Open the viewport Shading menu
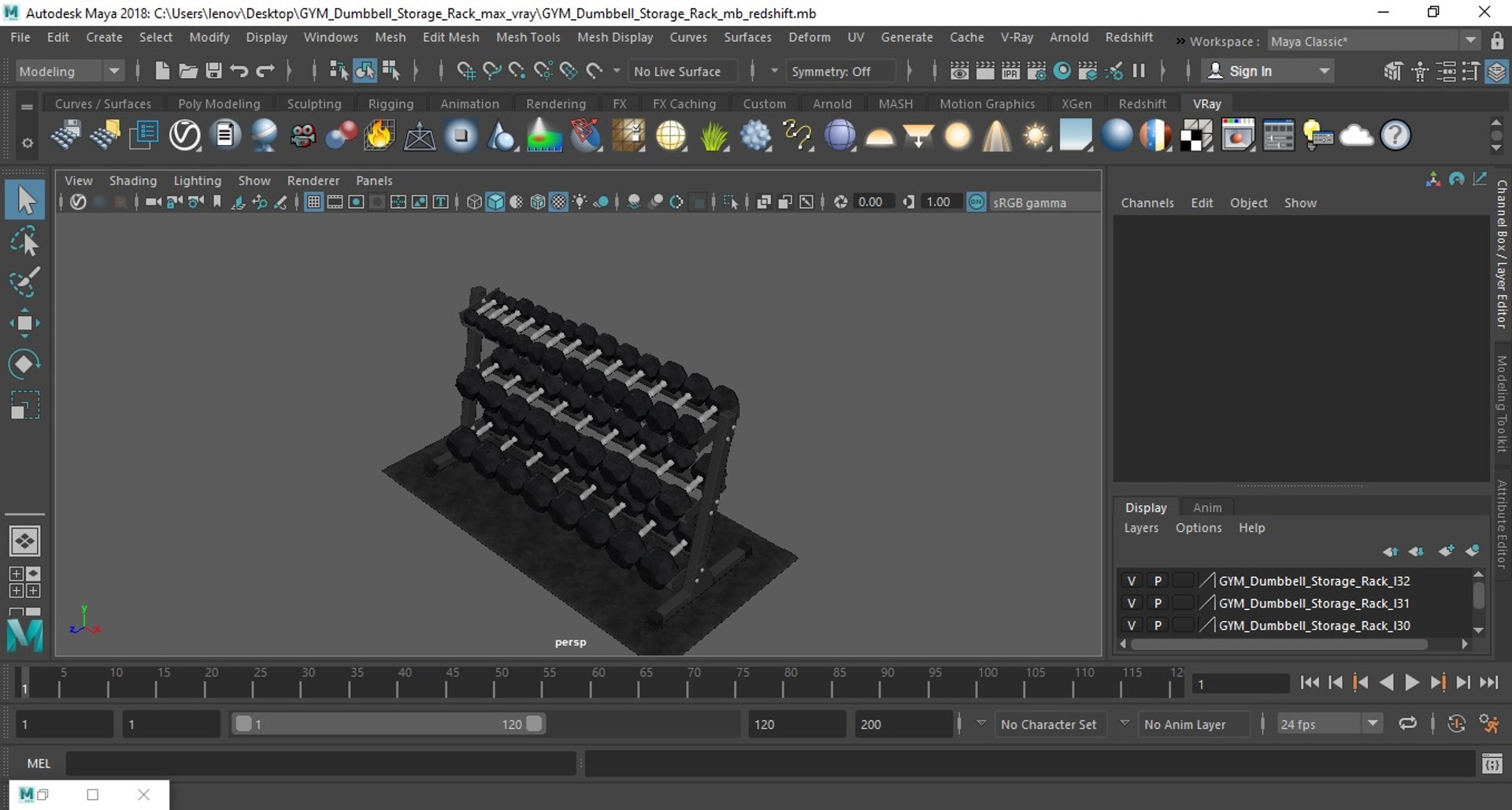 (x=132, y=180)
